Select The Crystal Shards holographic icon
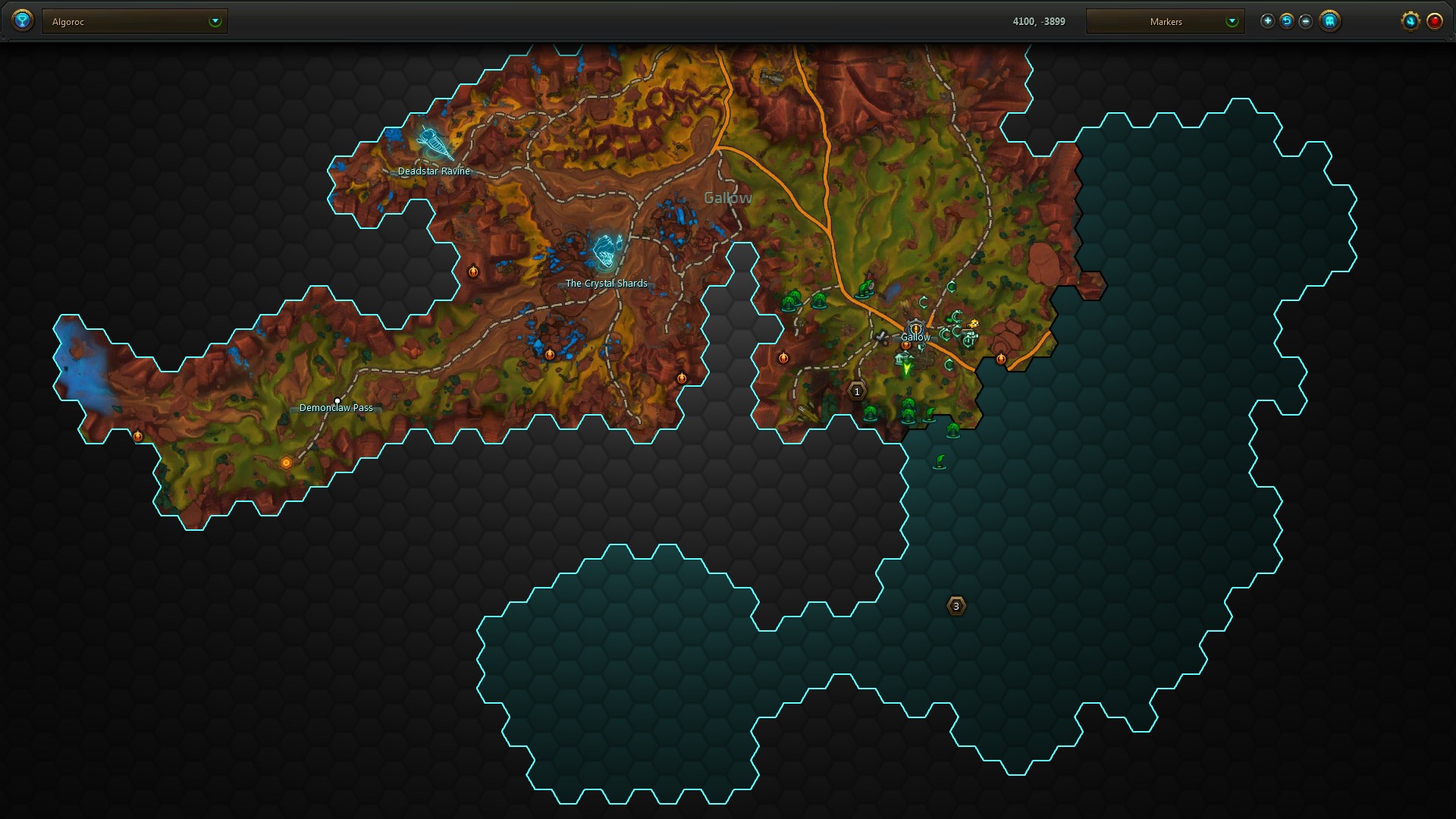This screenshot has height=819, width=1456. tap(607, 252)
